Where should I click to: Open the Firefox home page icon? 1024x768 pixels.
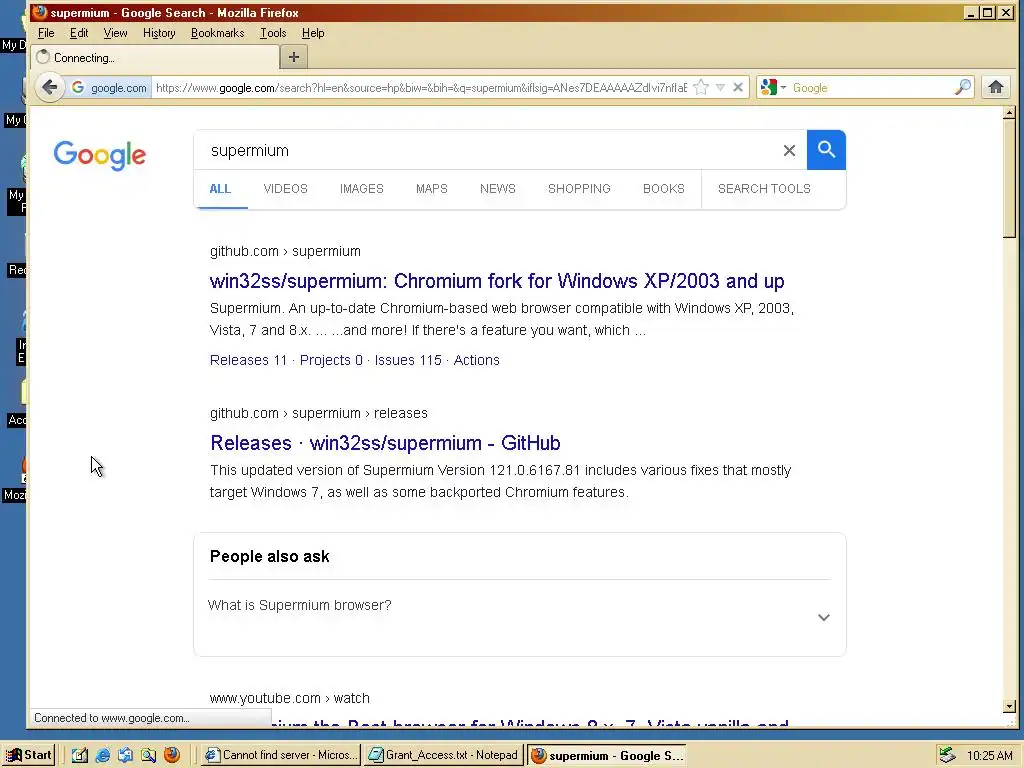click(x=996, y=87)
